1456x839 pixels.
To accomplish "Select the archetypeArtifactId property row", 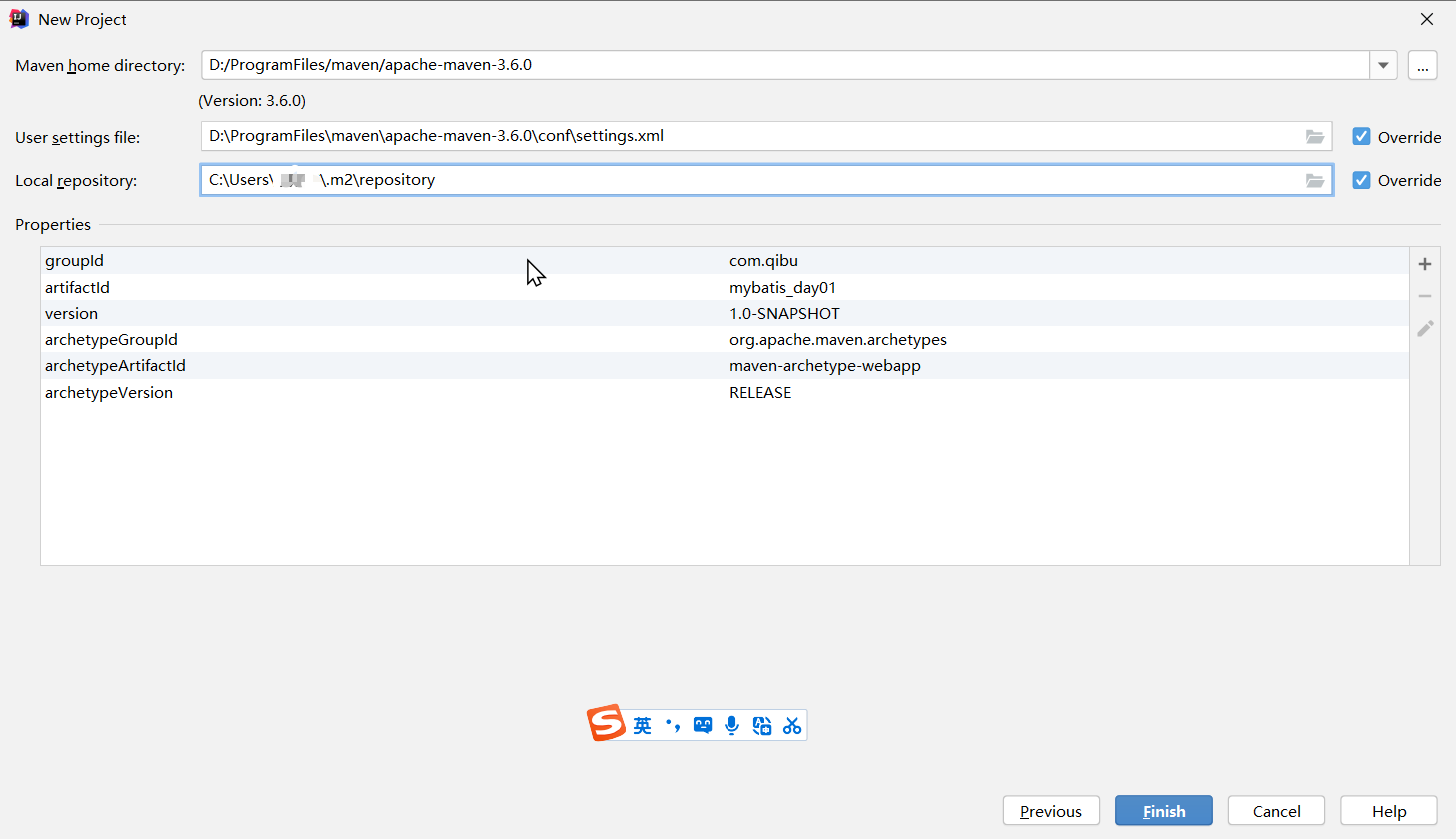I will 725,366.
